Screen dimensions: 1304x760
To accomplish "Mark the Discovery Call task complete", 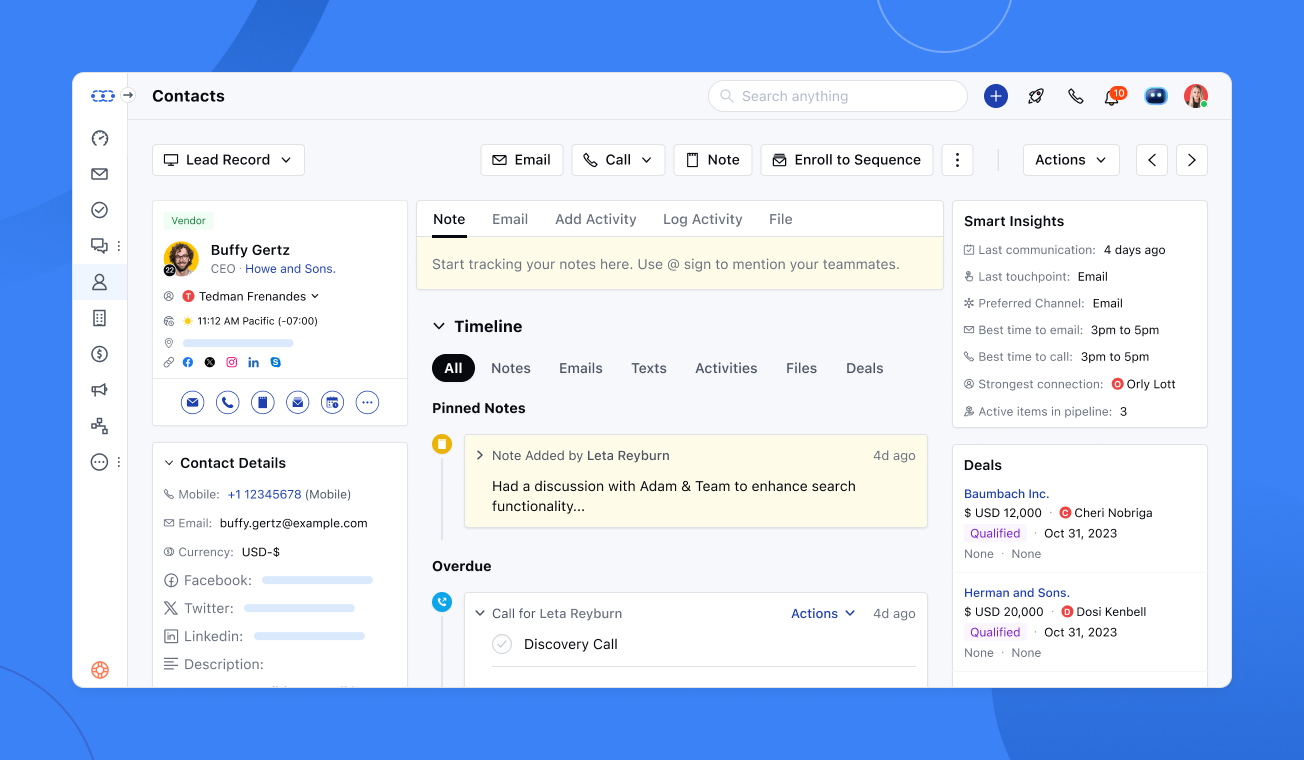I will (502, 644).
